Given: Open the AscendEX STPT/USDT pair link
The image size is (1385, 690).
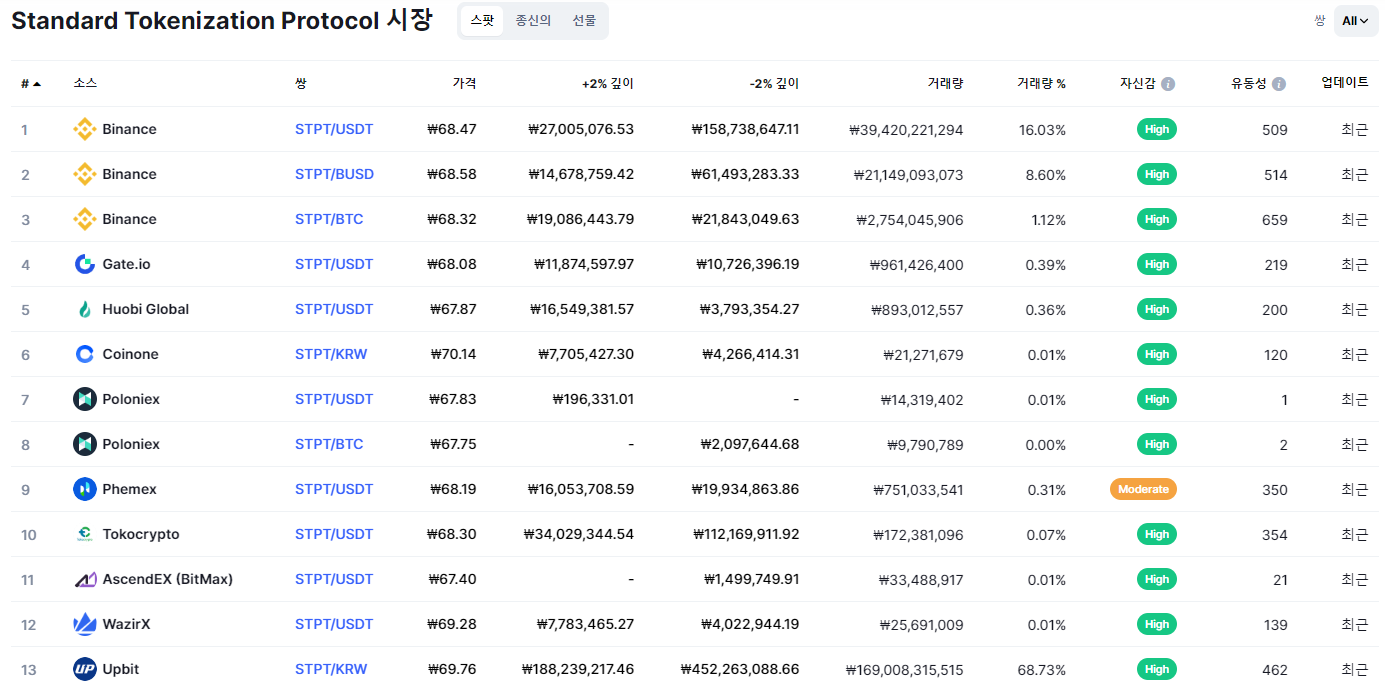Looking at the screenshot, I should click(334, 579).
